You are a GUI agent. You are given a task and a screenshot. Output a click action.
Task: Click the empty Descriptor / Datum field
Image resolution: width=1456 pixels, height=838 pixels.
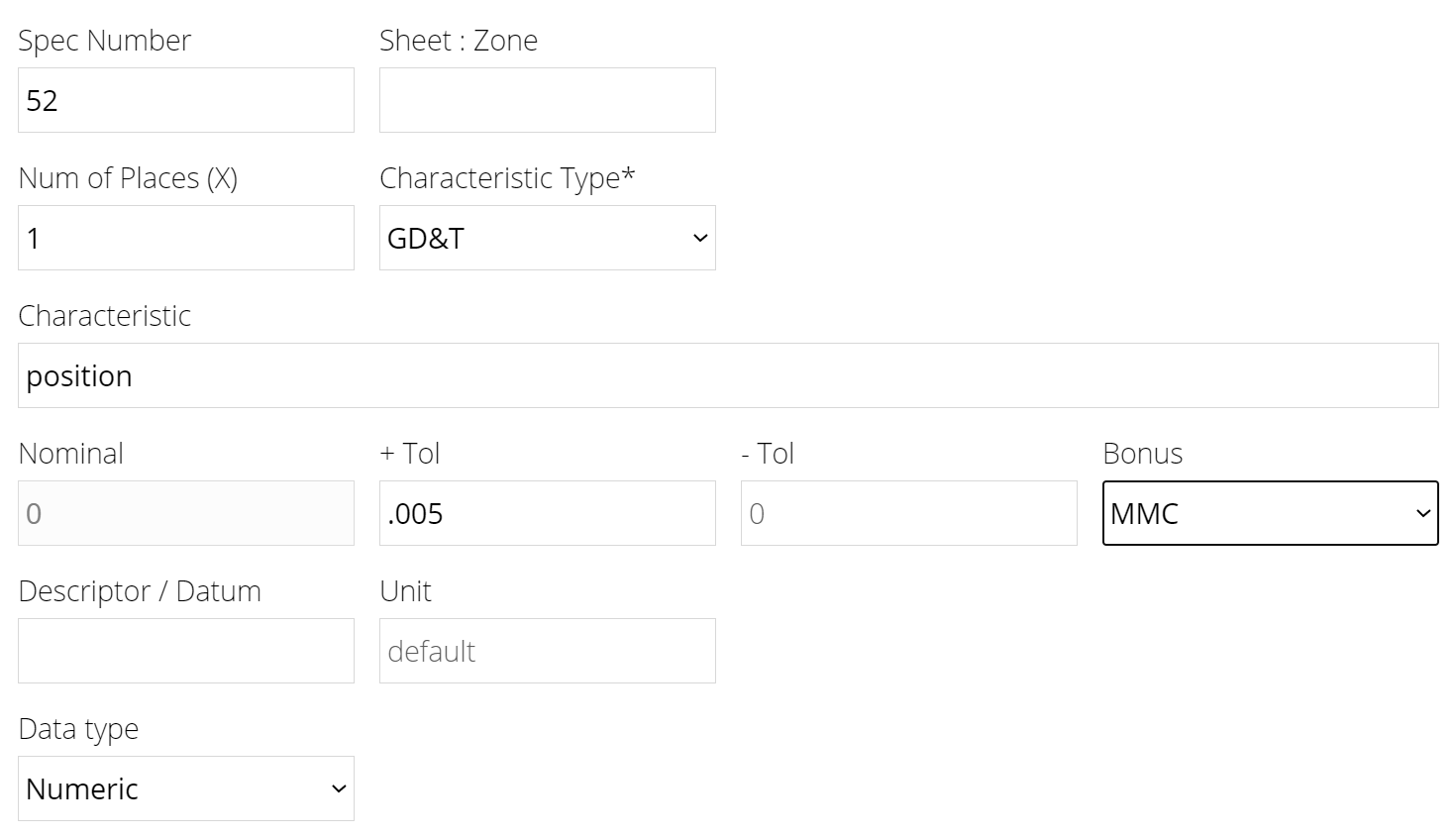185,651
